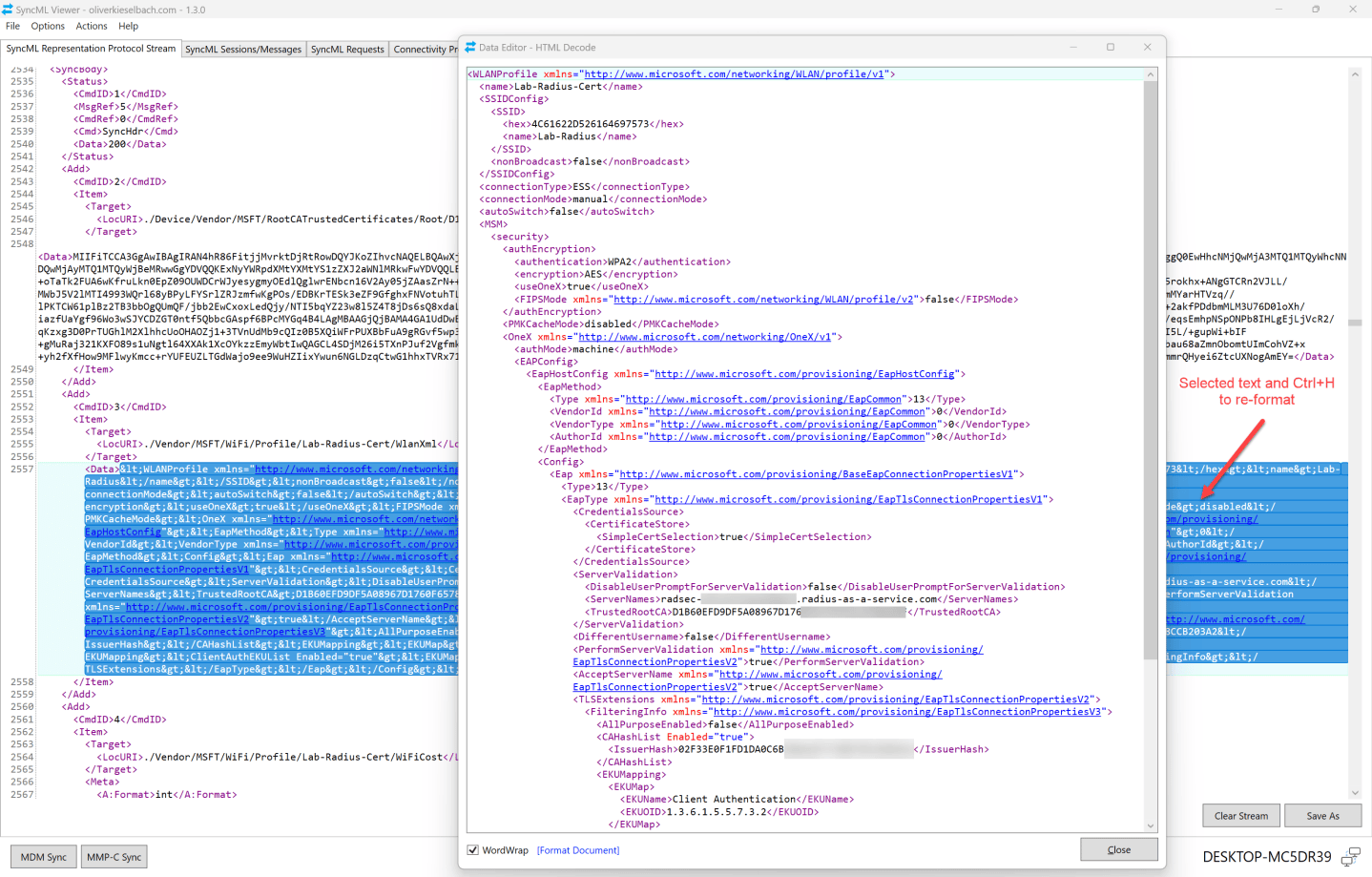Screen dimensions: 1372x877
Task: Click the Clear Stream button
Action: point(1241,816)
